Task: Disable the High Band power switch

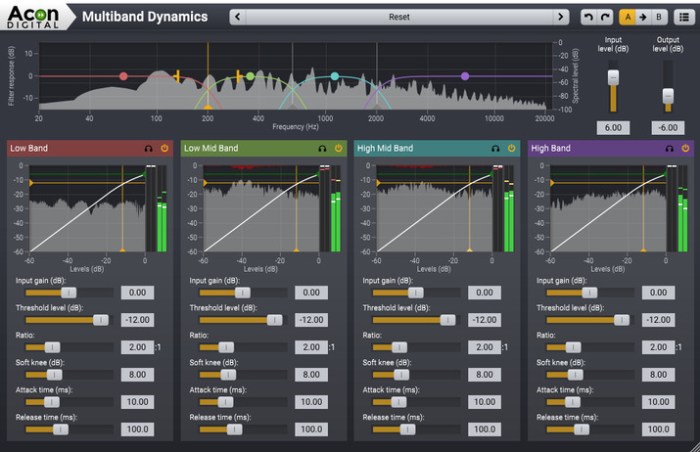Action: [685, 148]
